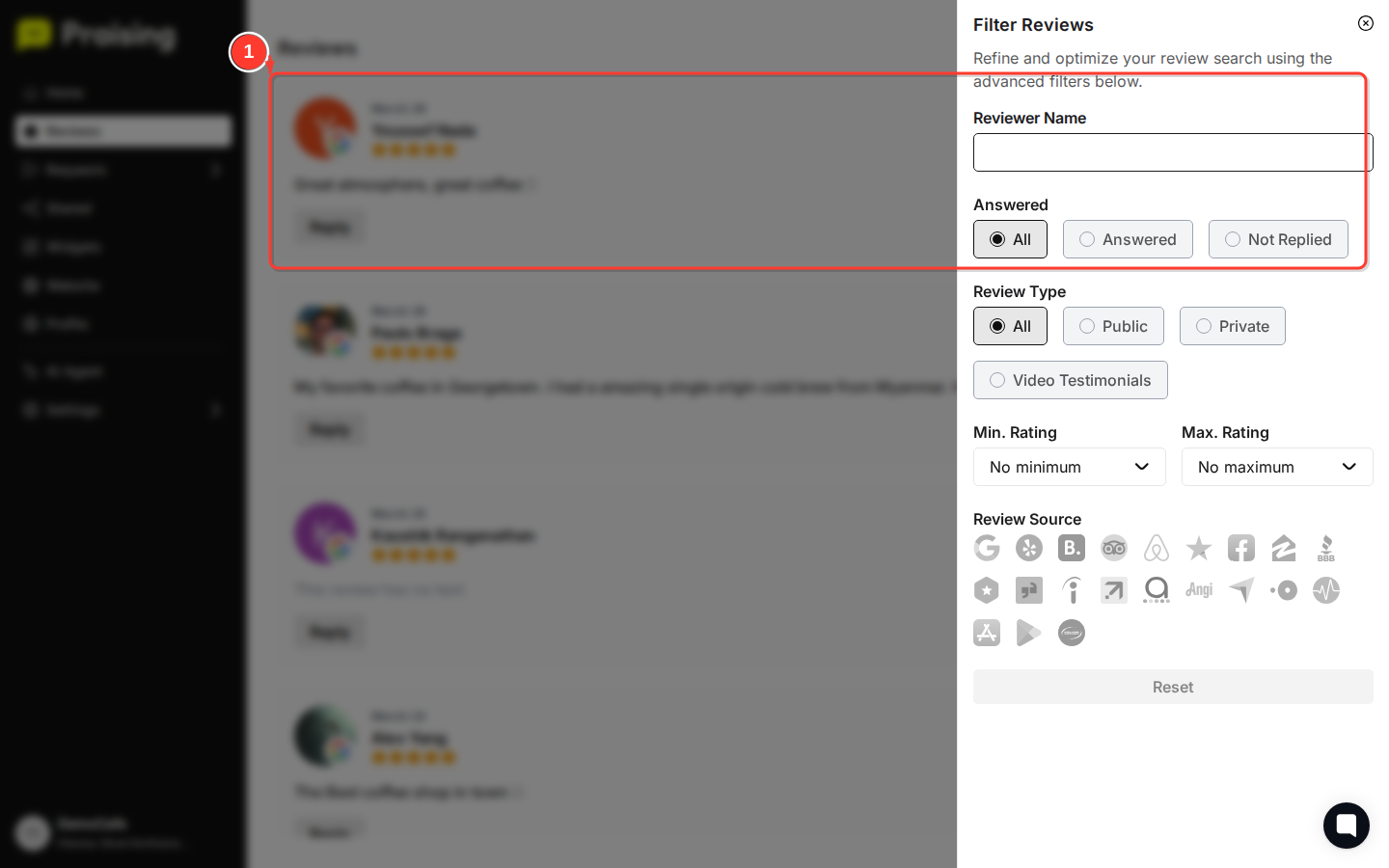The width and height of the screenshot is (1389, 868).
Task: Choose Booking.com review source
Action: coord(1072,548)
